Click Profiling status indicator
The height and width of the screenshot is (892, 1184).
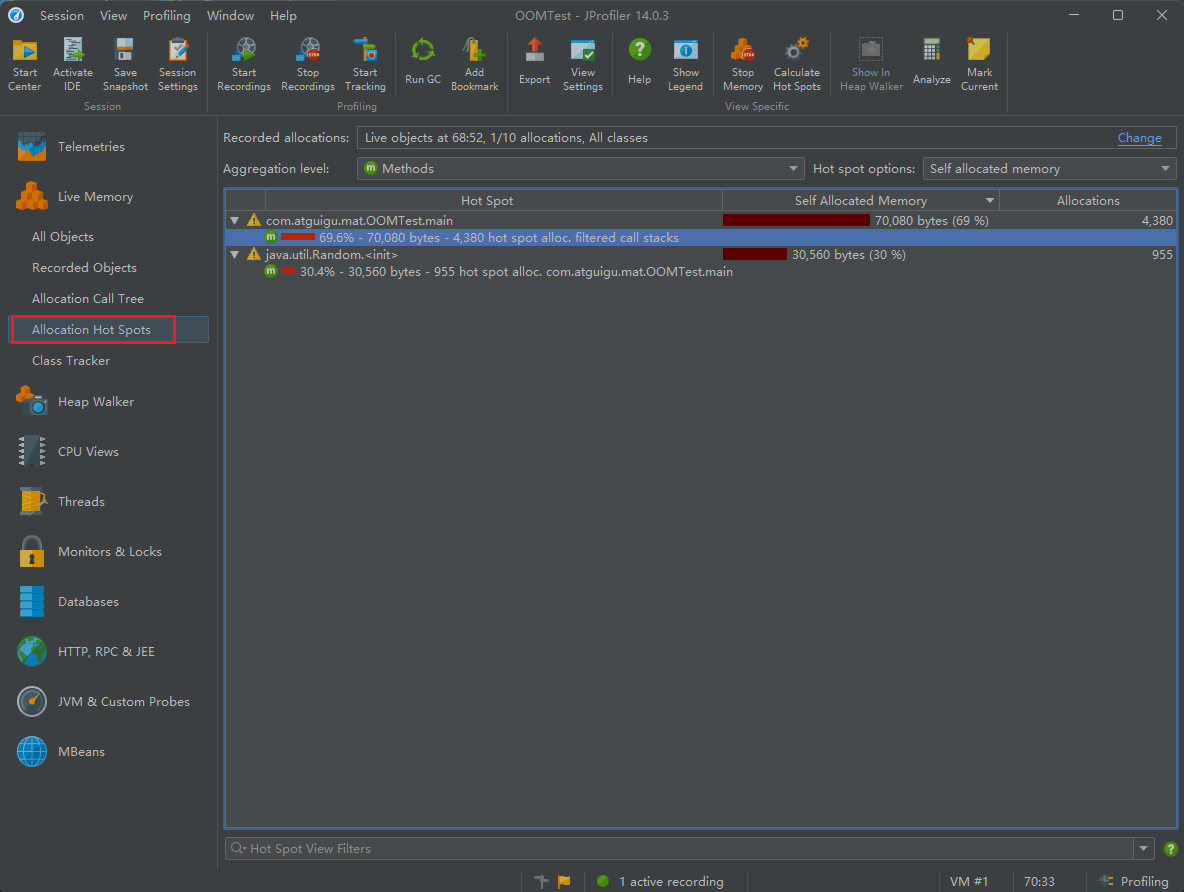click(x=1133, y=881)
